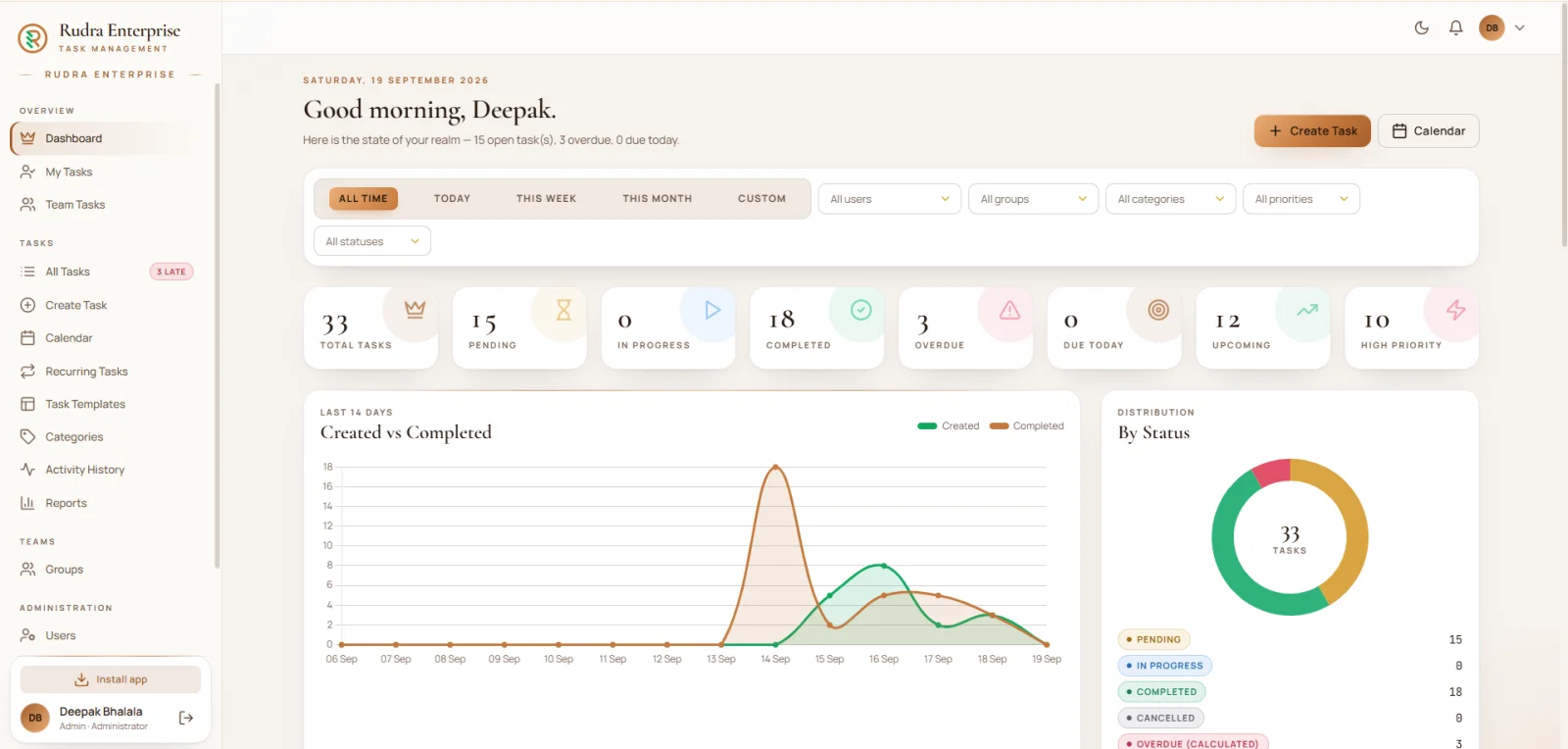Click the Reports chart icon
Image resolution: width=1568 pixels, height=749 pixels.
[27, 503]
